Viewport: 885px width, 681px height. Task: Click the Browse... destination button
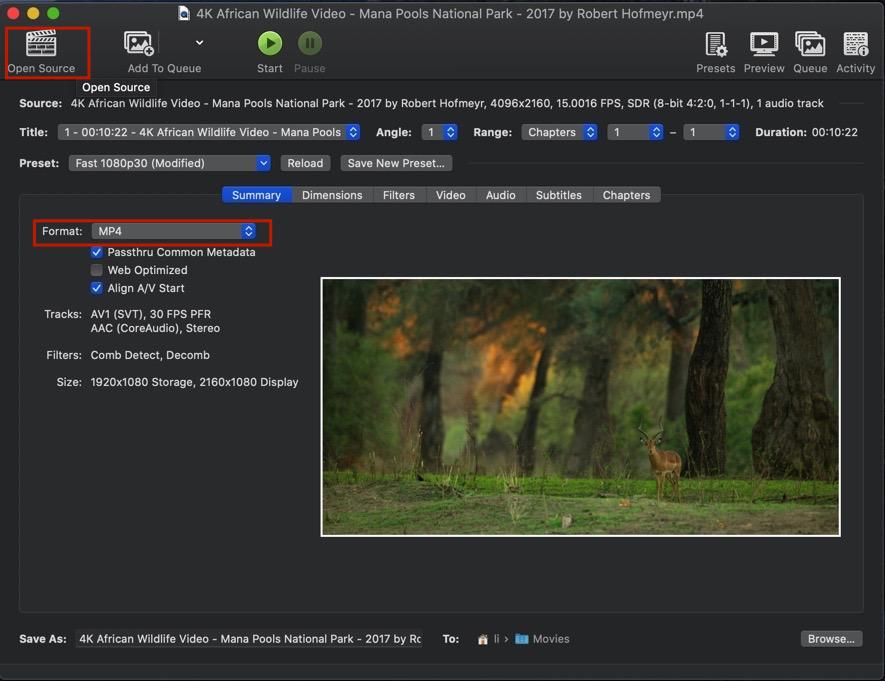830,639
